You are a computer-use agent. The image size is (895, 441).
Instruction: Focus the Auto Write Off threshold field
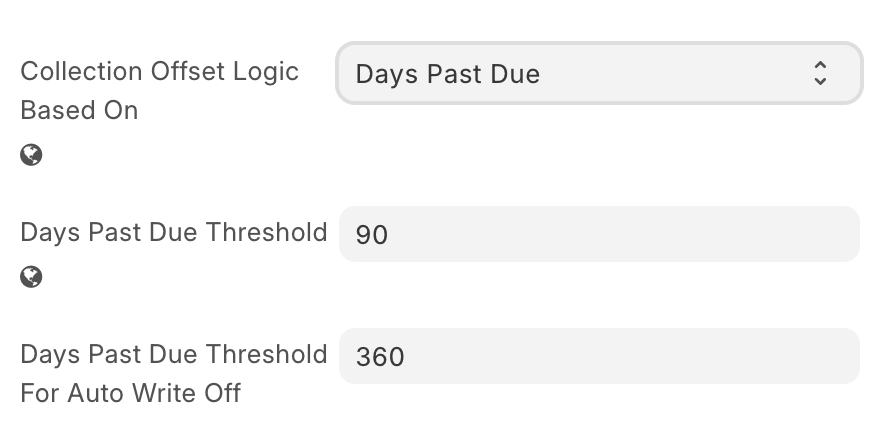[x=599, y=356]
